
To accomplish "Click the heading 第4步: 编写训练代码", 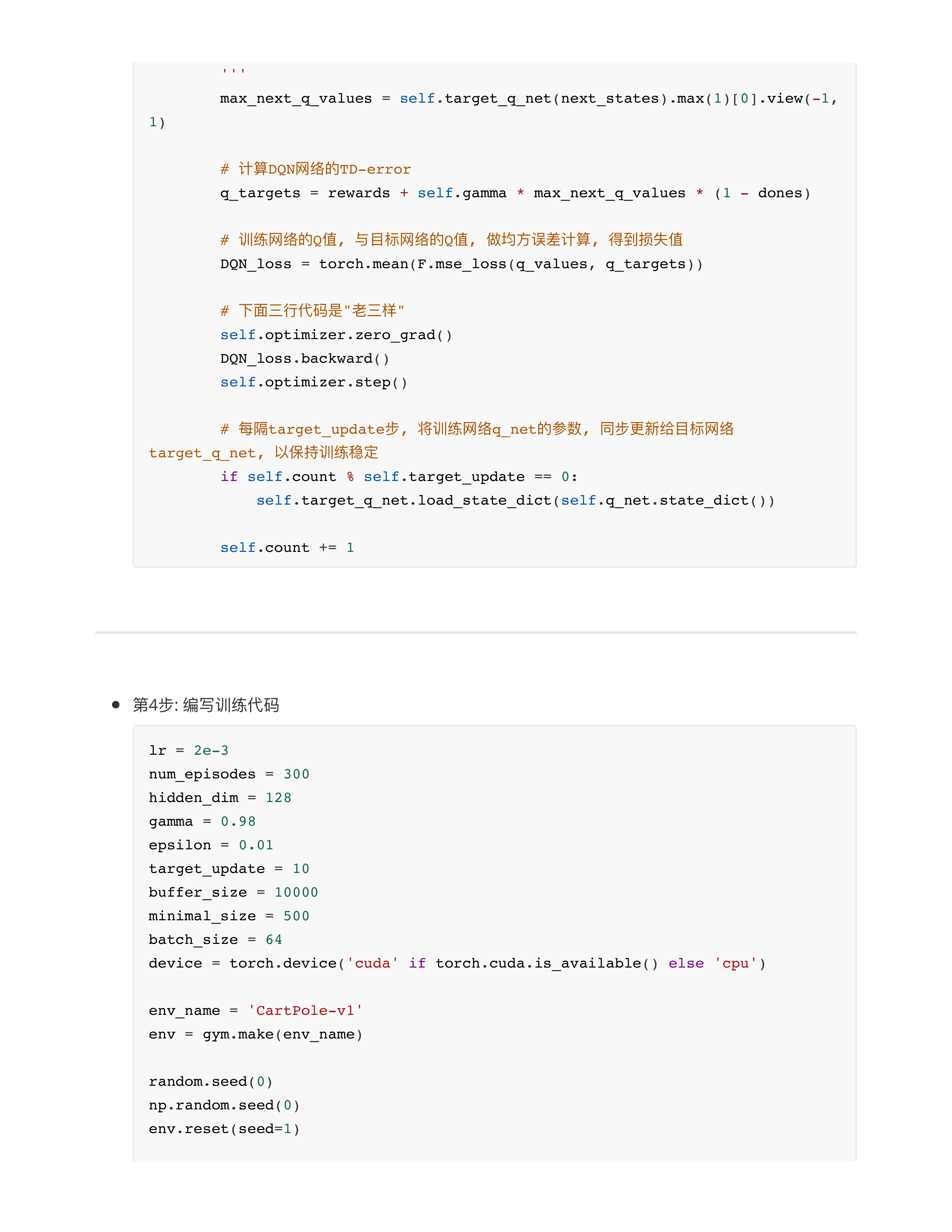I will (206, 705).
